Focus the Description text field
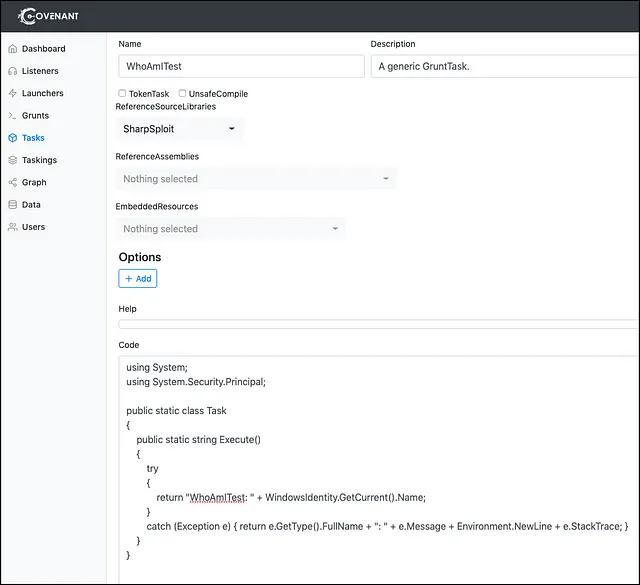Screen dimensions: 640x585 (504, 66)
